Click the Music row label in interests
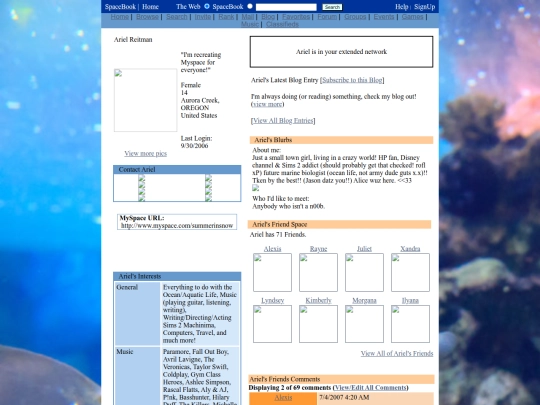The height and width of the screenshot is (405, 540). (125, 352)
